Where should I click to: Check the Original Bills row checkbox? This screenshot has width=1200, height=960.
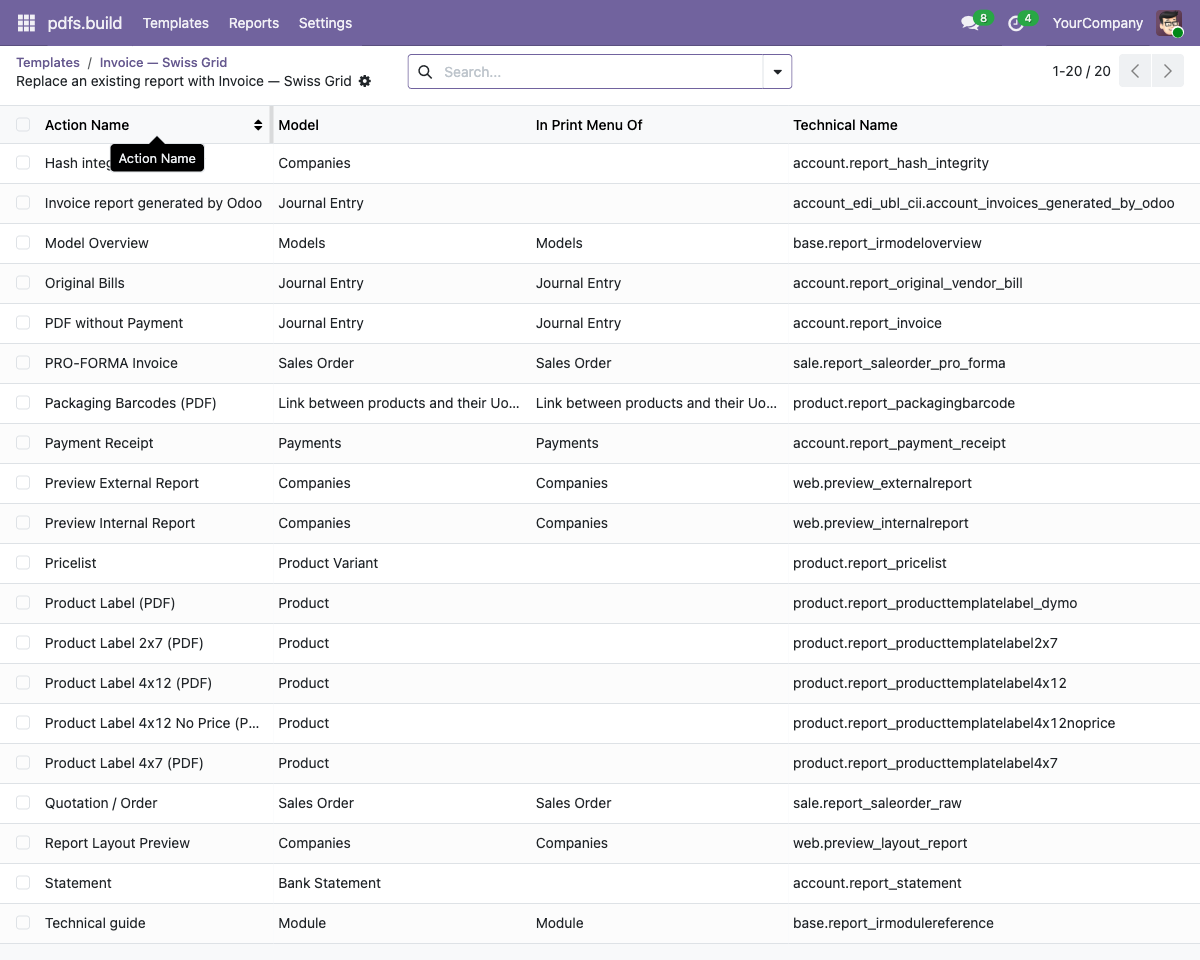23,283
